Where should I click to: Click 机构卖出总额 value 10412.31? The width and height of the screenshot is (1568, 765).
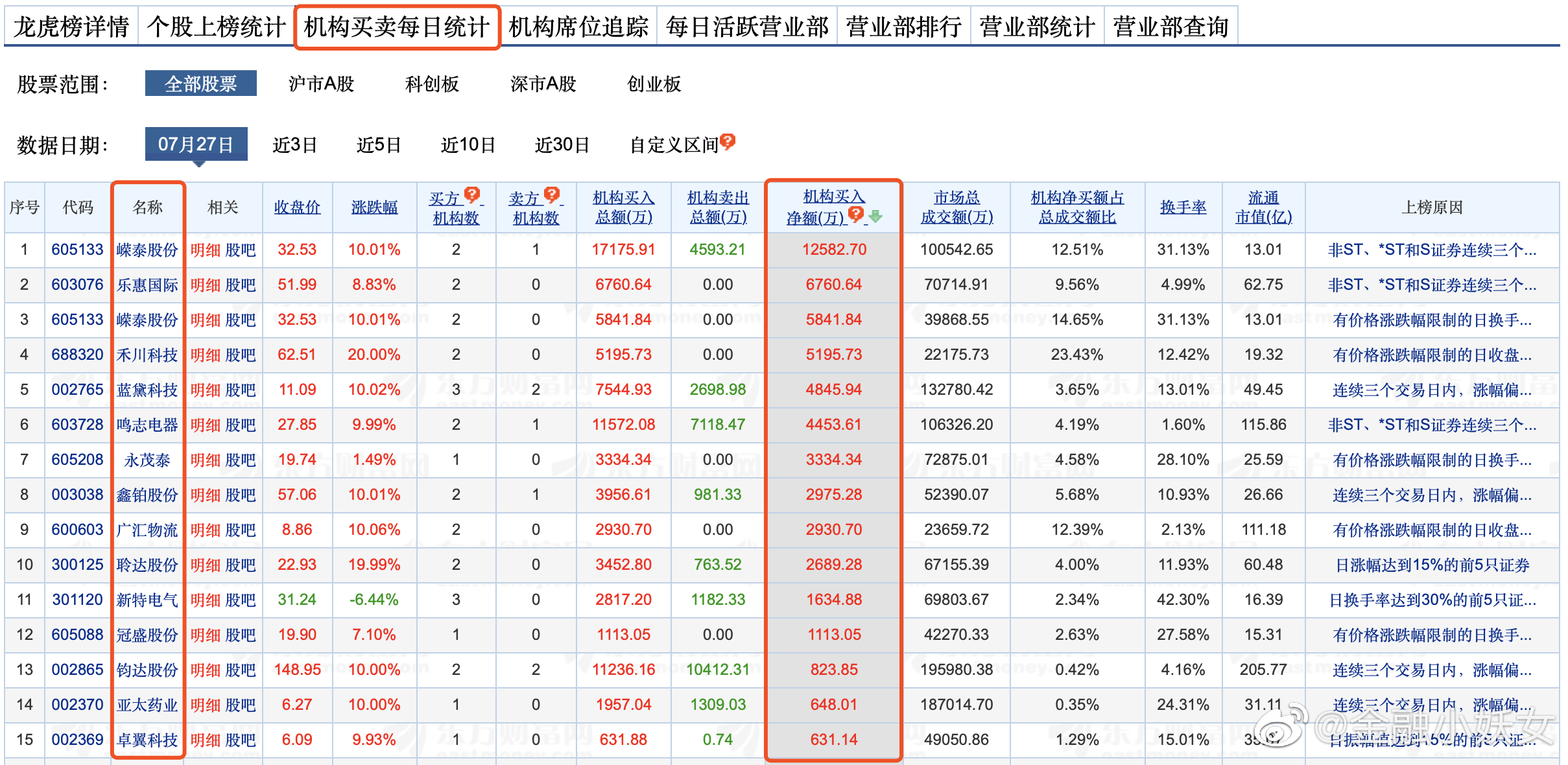[718, 670]
